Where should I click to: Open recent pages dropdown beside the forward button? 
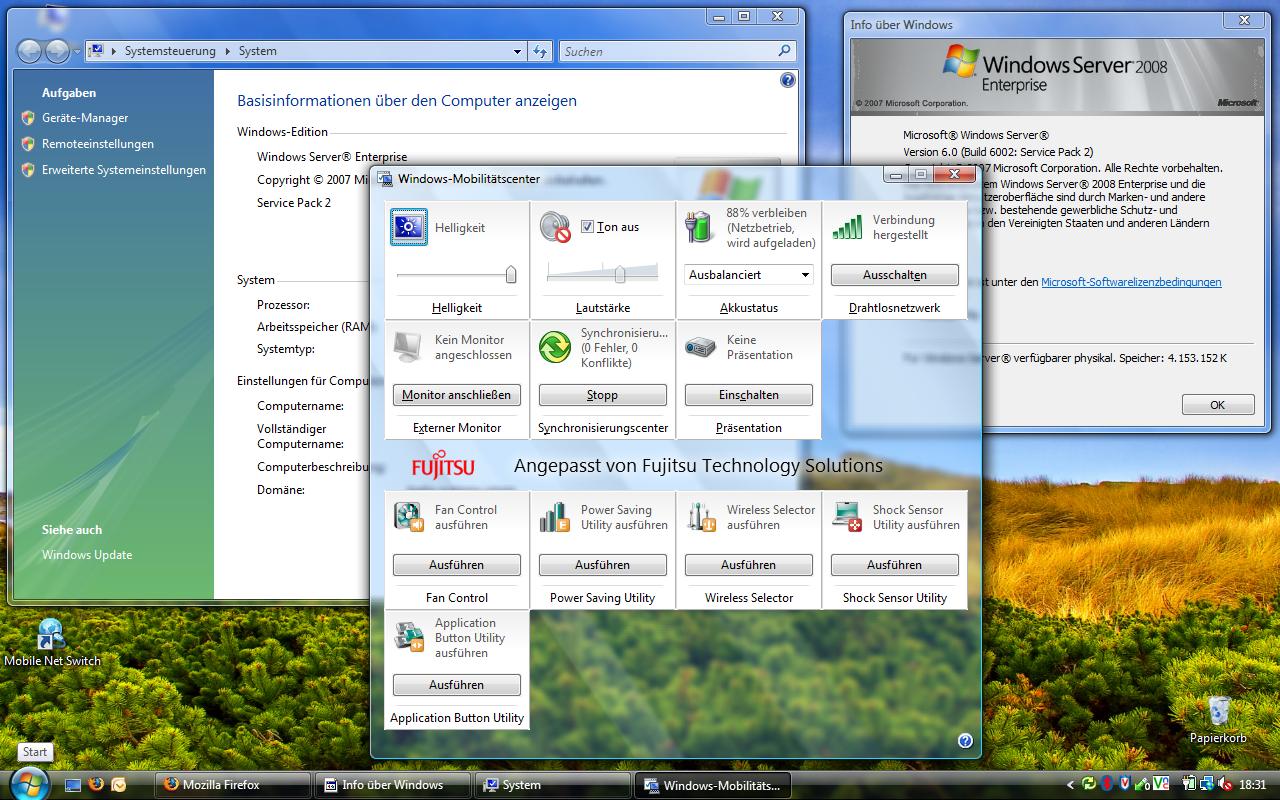point(78,51)
